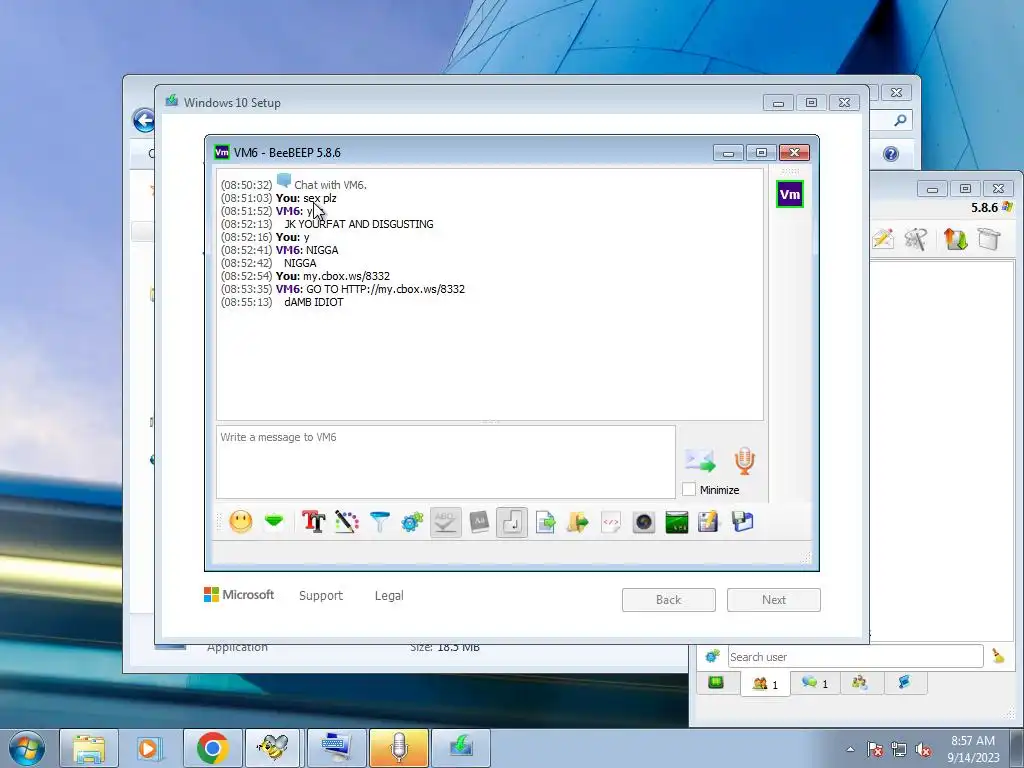Image resolution: width=1024 pixels, height=768 pixels.
Task: Record a voice message with orange microphone
Action: (x=744, y=460)
